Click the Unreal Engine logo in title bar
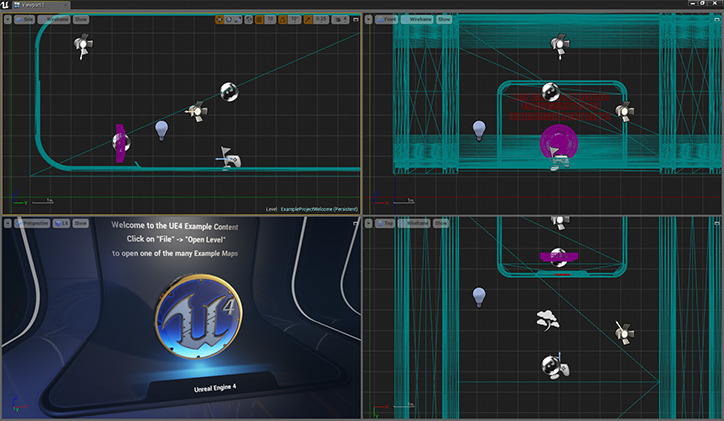Image resolution: width=724 pixels, height=421 pixels. click(5, 5)
